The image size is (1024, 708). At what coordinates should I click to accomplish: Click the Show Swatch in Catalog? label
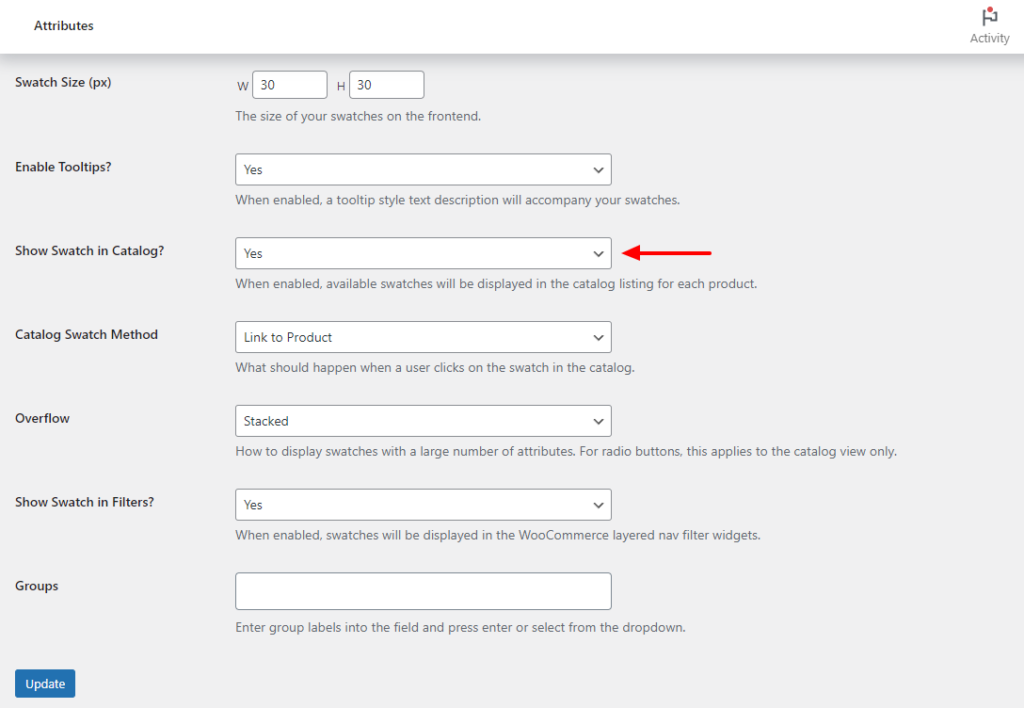pos(89,251)
